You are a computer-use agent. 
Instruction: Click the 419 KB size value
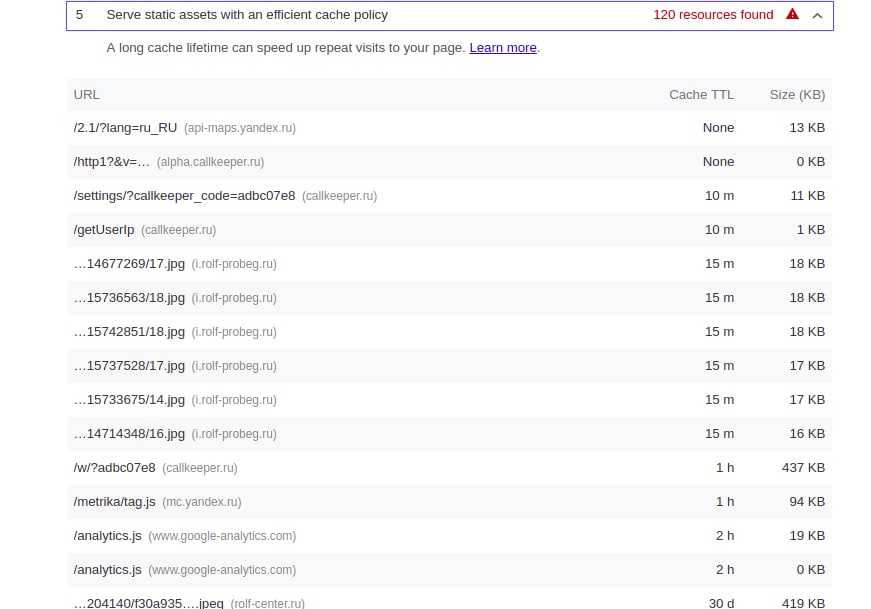803,603
